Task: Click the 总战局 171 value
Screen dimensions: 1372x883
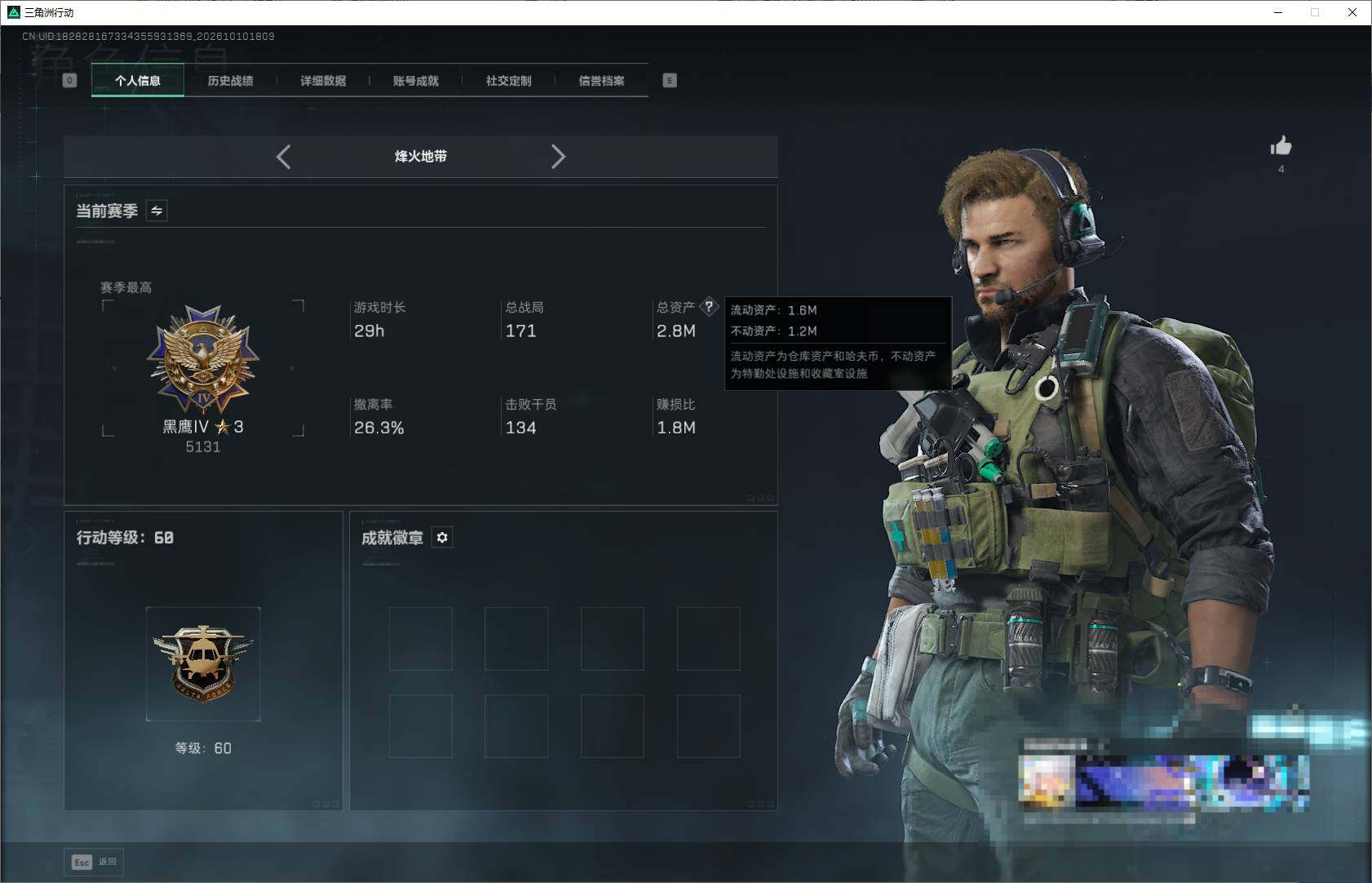Action: (520, 331)
